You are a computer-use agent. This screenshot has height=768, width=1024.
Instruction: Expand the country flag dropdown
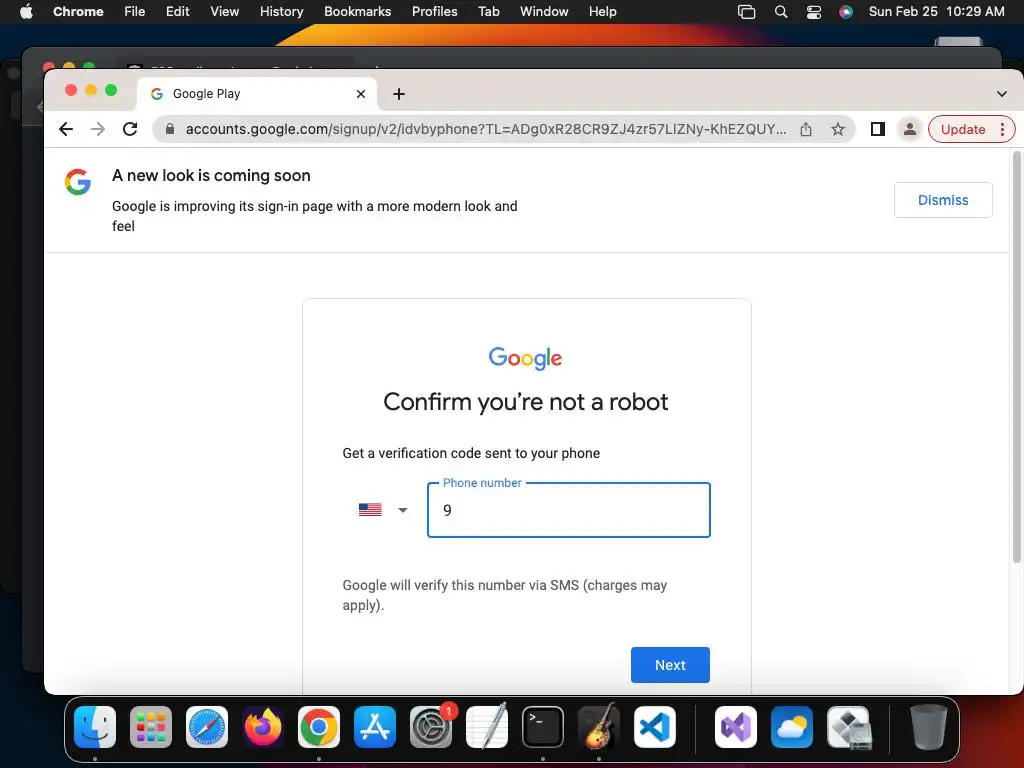383,510
